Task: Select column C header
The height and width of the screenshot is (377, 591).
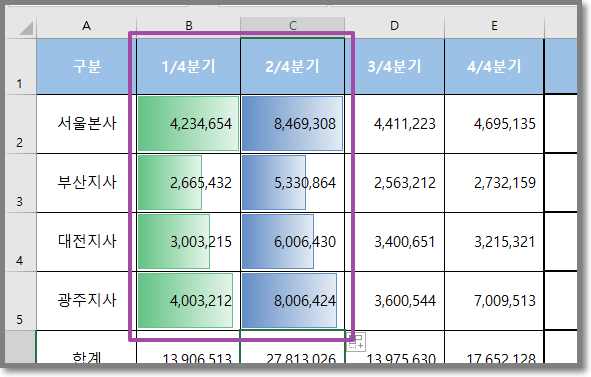Action: (292, 26)
